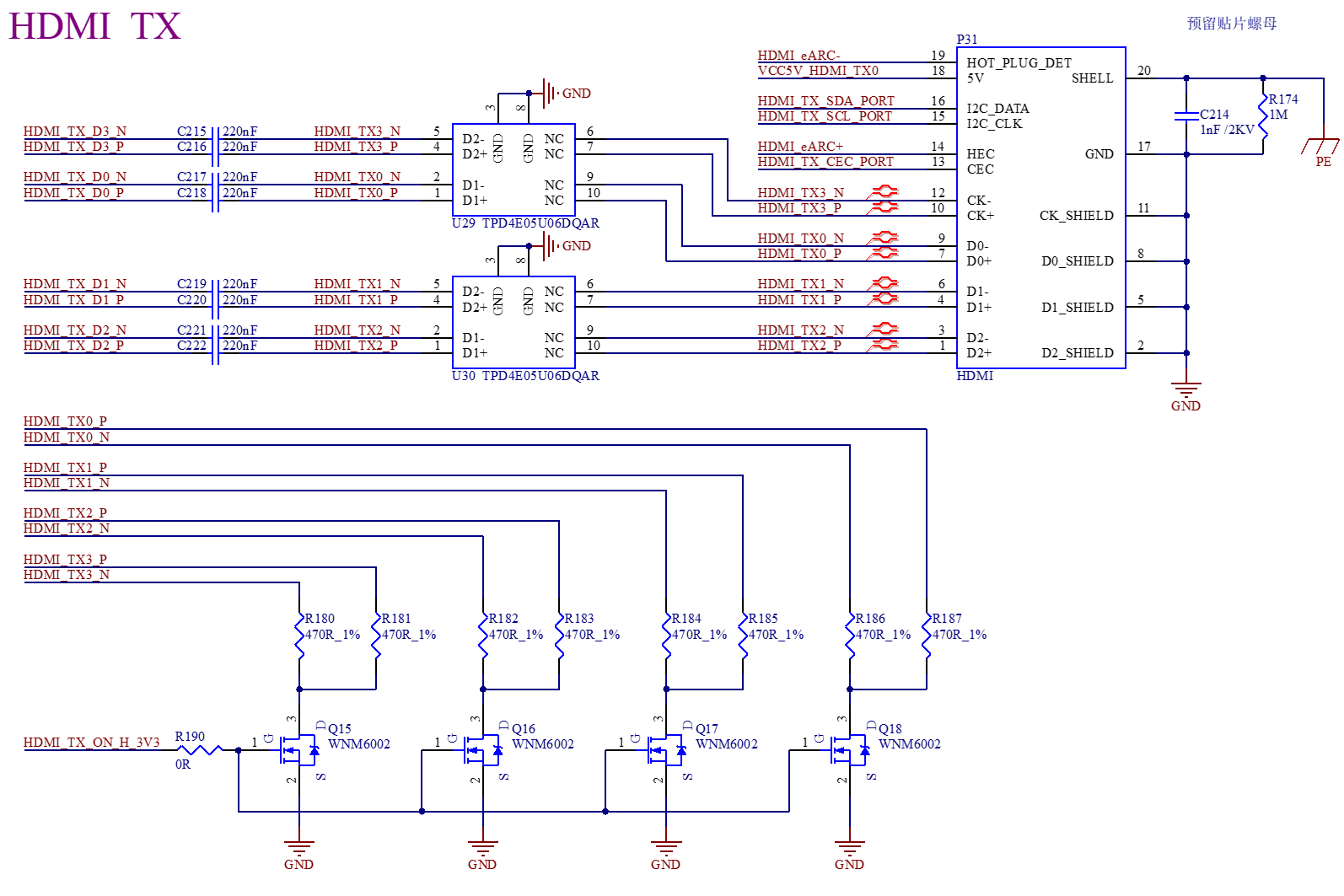Click the Q17 MOSFET transistor symbol
This screenshot has width=1344, height=896.
tap(666, 749)
